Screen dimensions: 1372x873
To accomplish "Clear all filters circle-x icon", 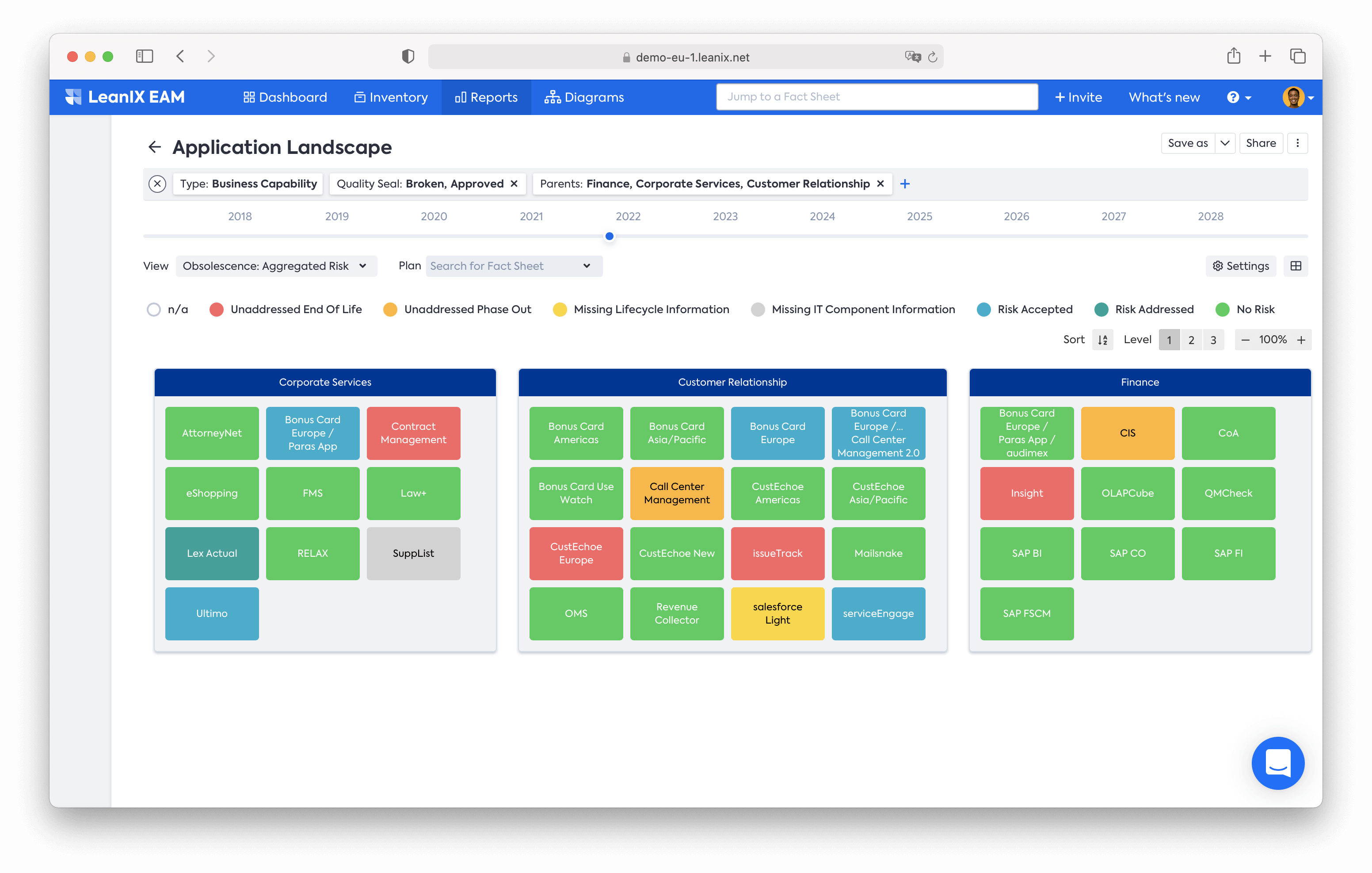I will pyautogui.click(x=157, y=184).
